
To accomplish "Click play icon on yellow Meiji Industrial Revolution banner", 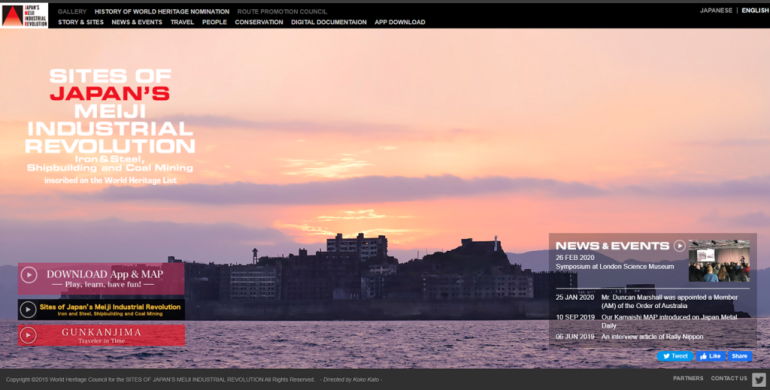I will pyautogui.click(x=28, y=309).
